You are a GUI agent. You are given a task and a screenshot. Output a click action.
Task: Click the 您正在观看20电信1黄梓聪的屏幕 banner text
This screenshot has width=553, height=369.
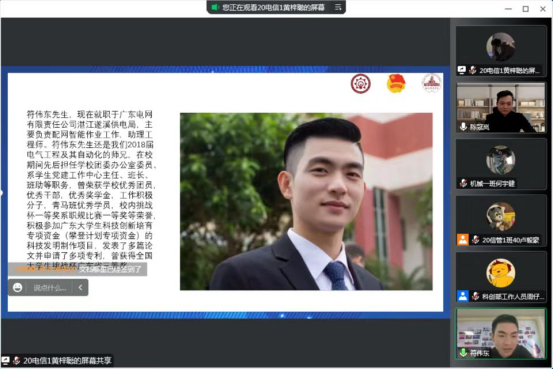(273, 7)
